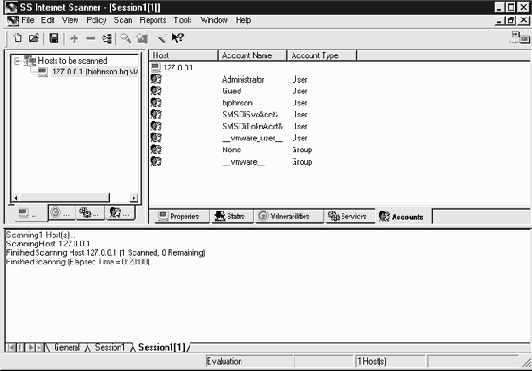
Task: Open the View menu
Action: (70, 20)
